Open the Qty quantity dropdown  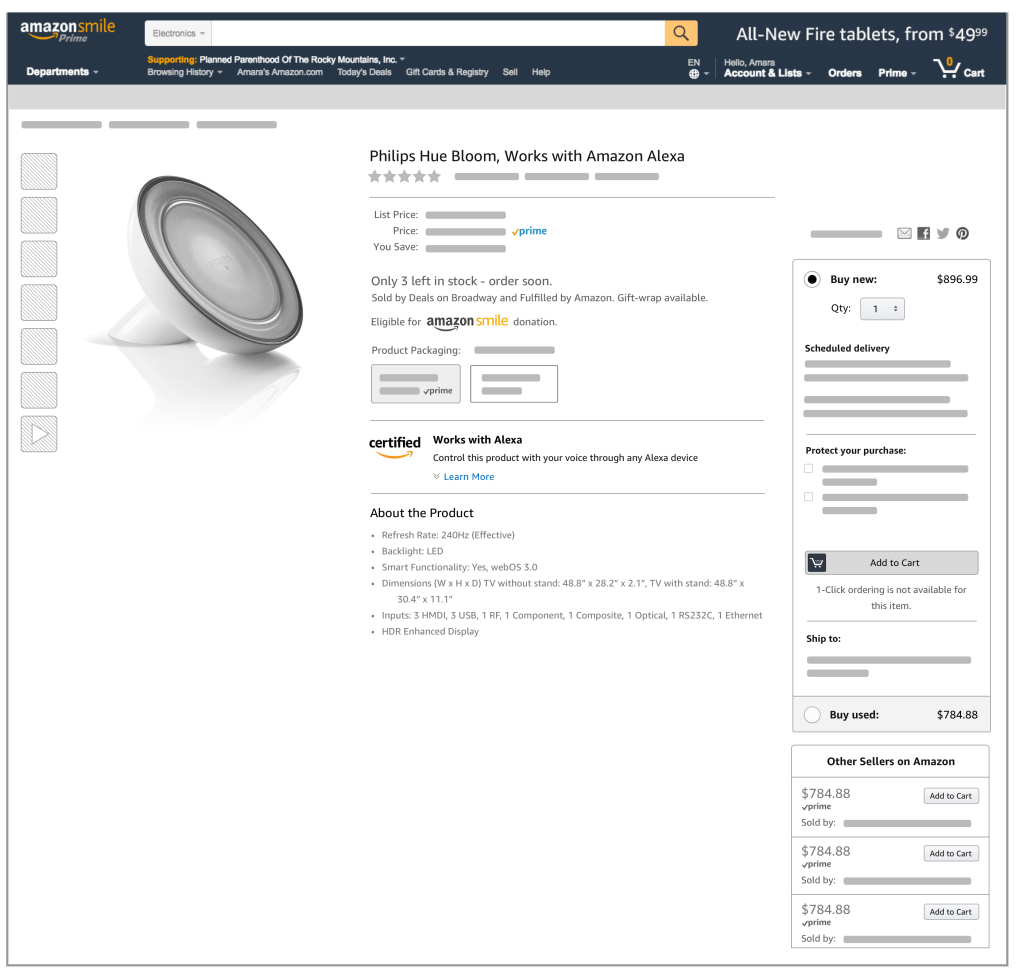pyautogui.click(x=883, y=309)
